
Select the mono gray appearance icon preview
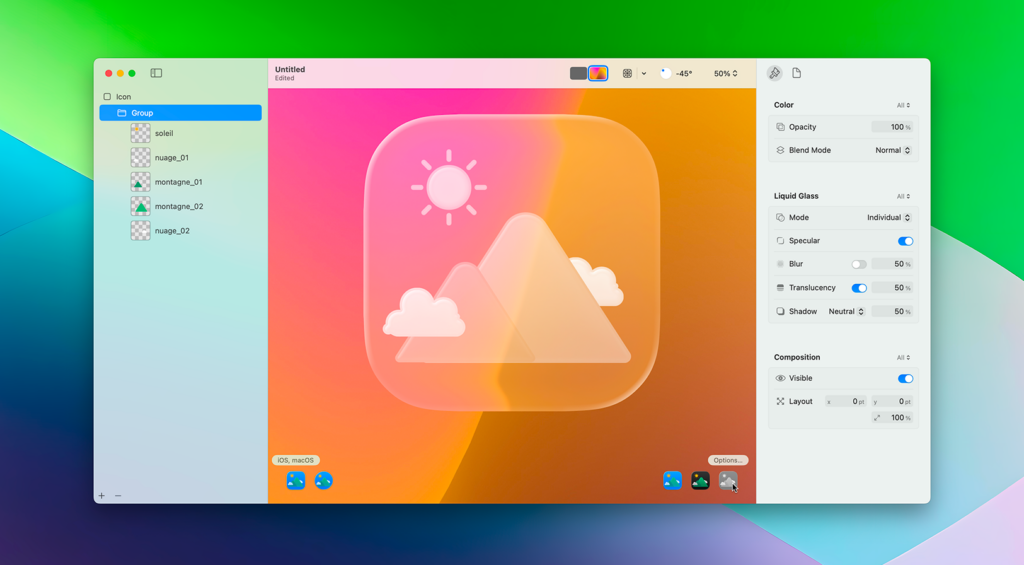coord(728,481)
